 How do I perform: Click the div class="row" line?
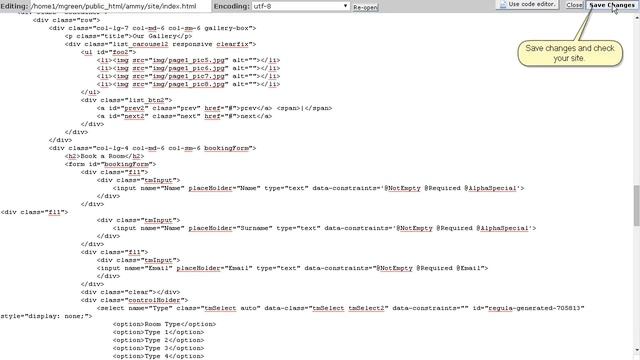66,20
